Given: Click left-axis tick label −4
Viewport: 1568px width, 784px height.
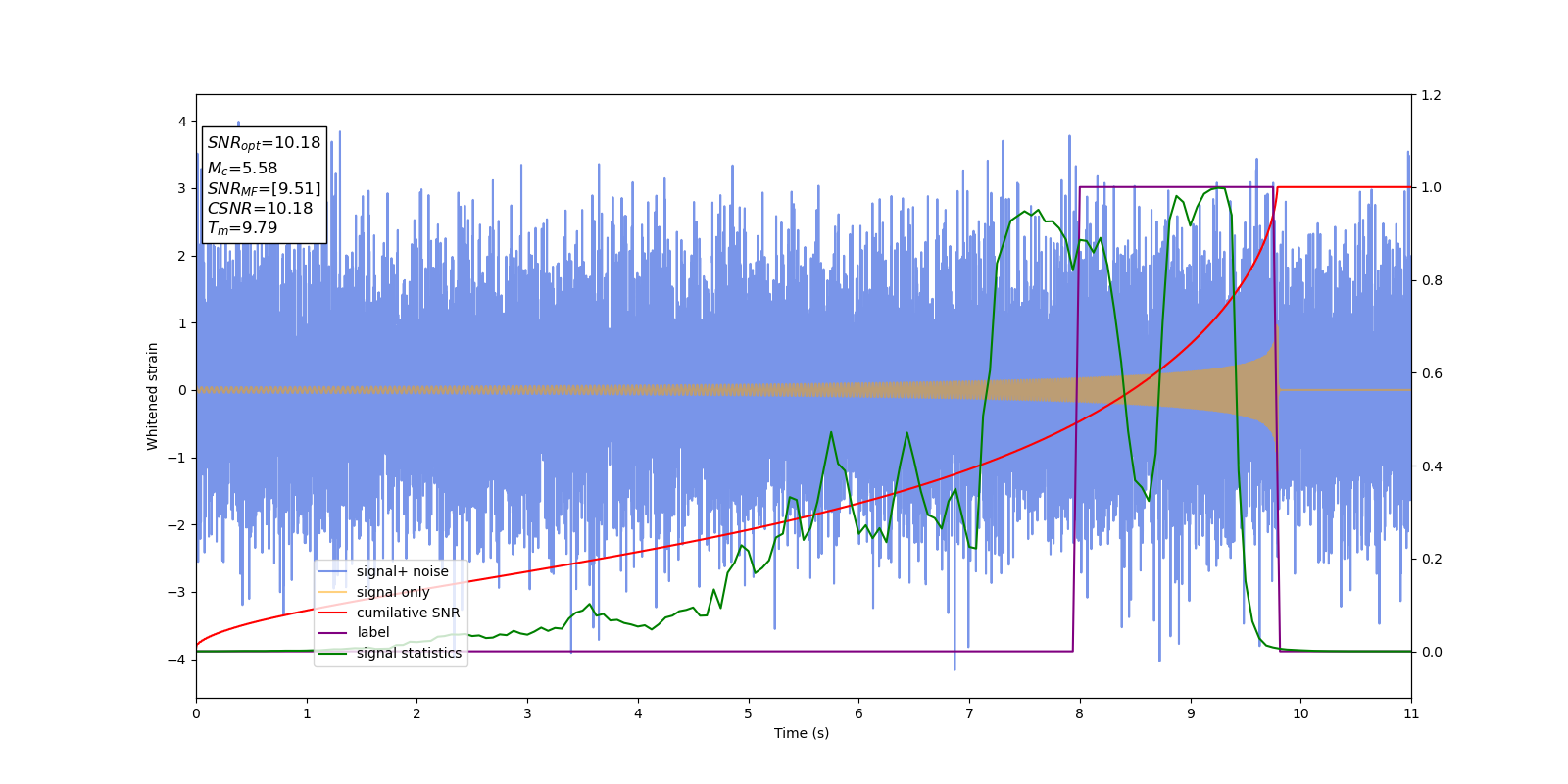Looking at the screenshot, I should (177, 660).
